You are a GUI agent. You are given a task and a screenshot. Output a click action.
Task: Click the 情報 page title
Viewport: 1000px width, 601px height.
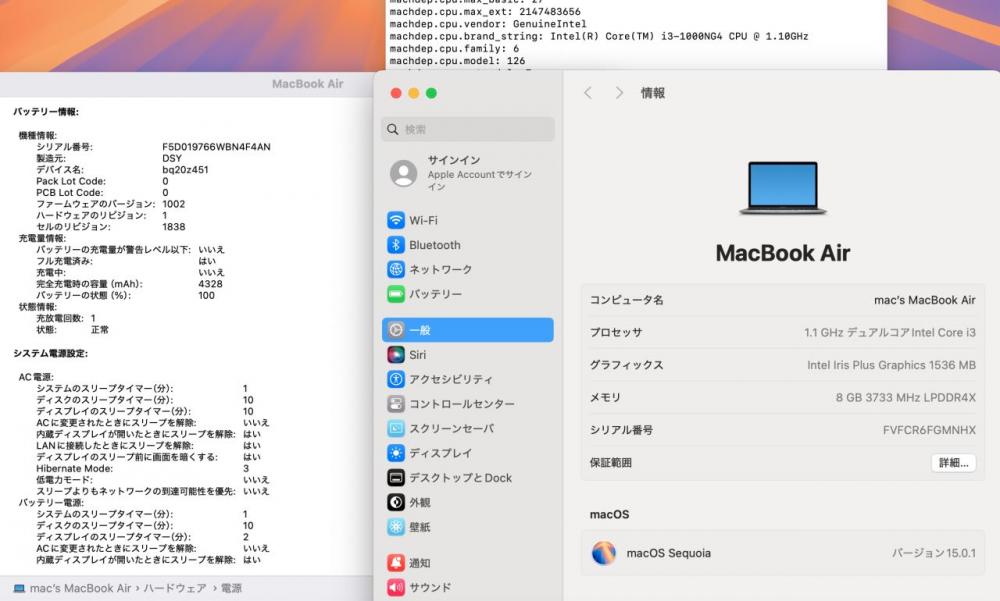pos(653,93)
